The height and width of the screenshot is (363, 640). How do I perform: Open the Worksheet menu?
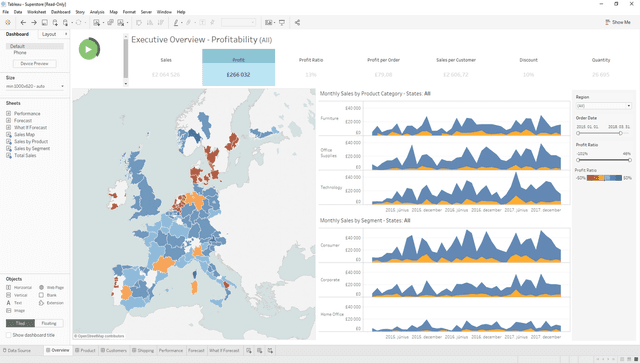(36, 12)
